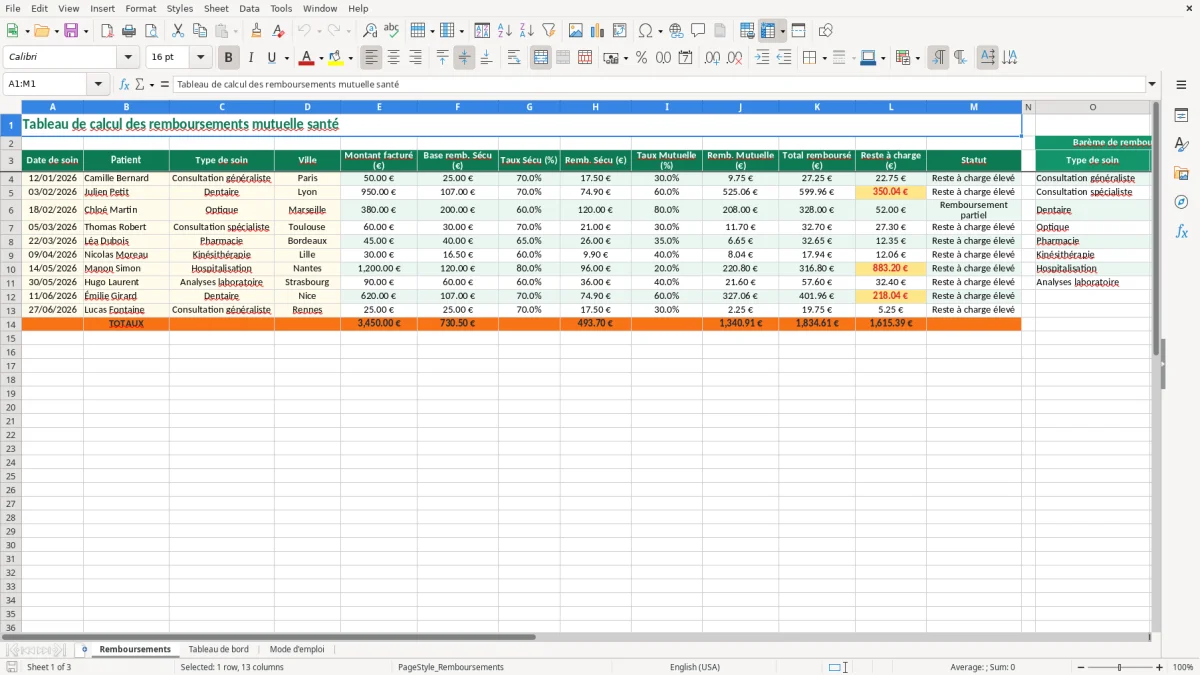Switch to the Mode d'emploi sheet tab

(297, 649)
